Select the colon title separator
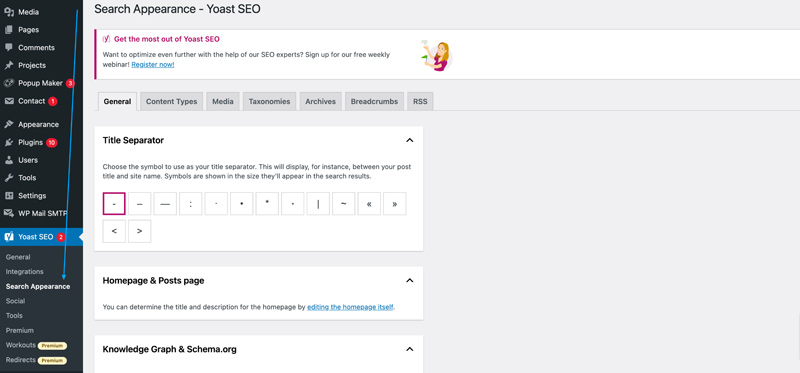The height and width of the screenshot is (373, 800). tap(190, 204)
